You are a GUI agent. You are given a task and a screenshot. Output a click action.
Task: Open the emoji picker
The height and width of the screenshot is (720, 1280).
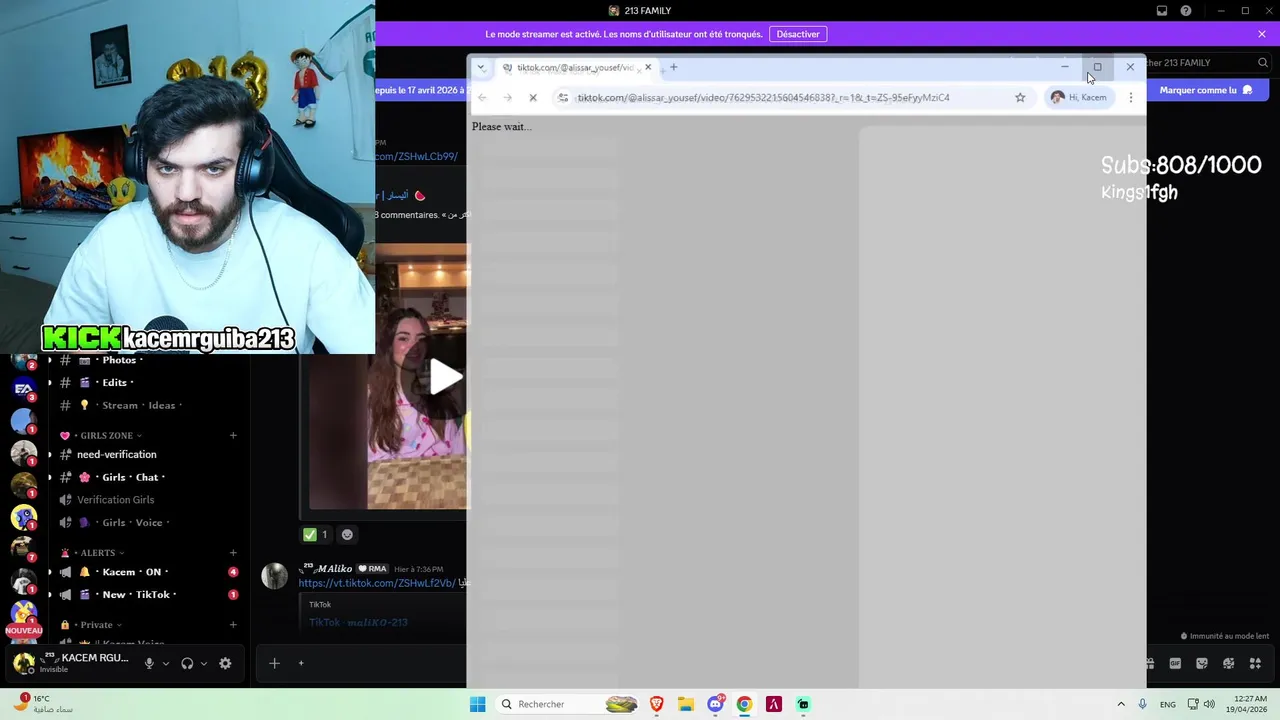[1229, 663]
